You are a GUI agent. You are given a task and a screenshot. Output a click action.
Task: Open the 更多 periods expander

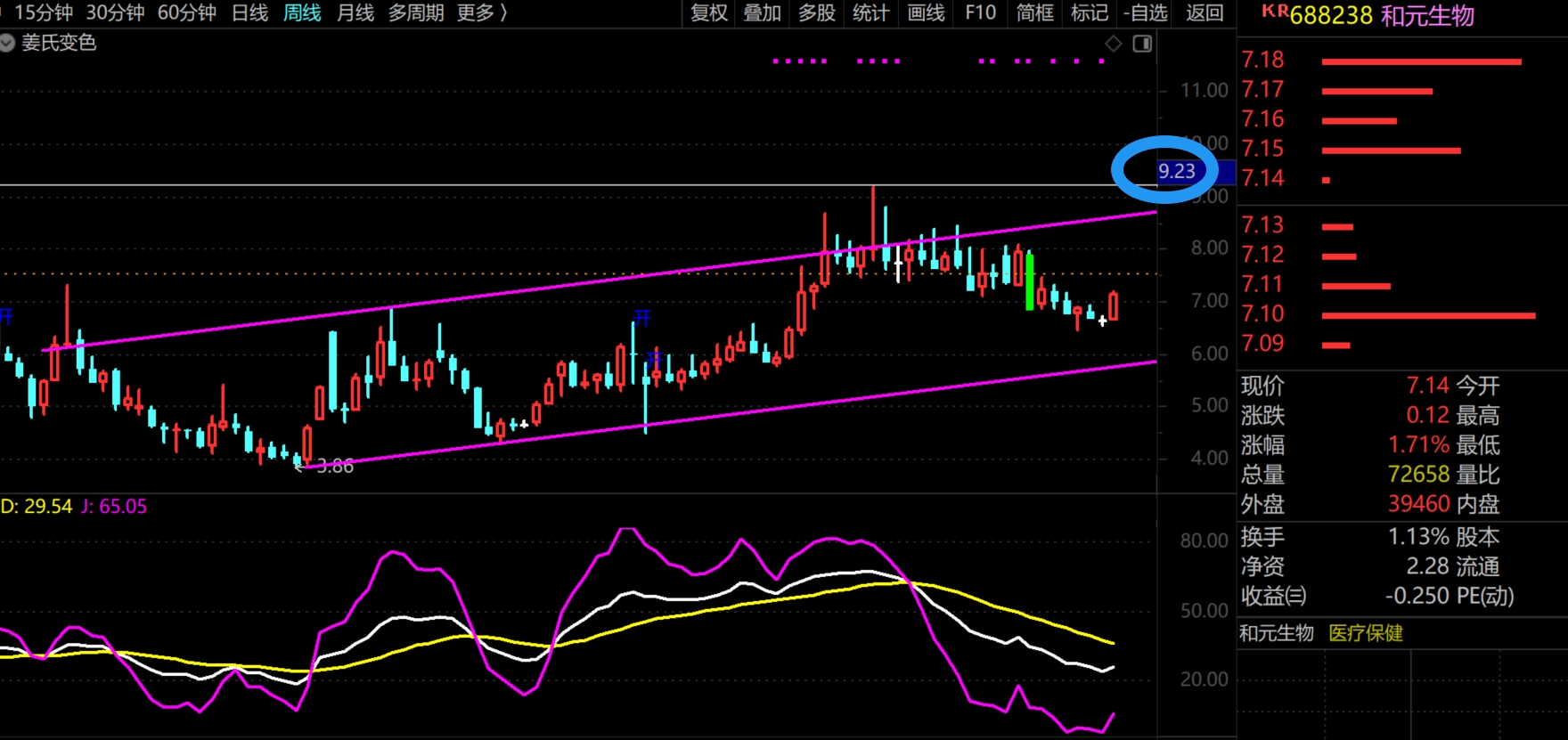pyautogui.click(x=482, y=12)
